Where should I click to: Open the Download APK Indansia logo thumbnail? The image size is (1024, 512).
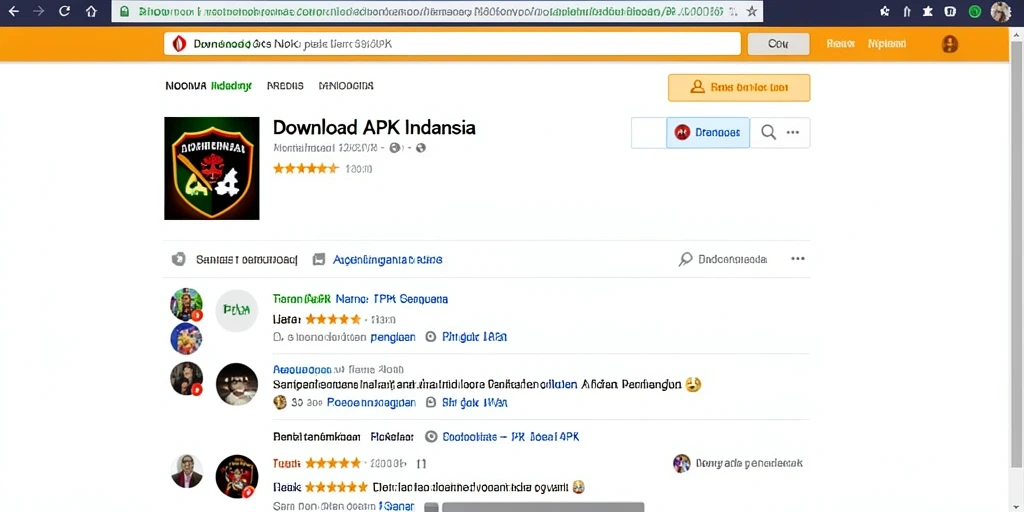[212, 168]
